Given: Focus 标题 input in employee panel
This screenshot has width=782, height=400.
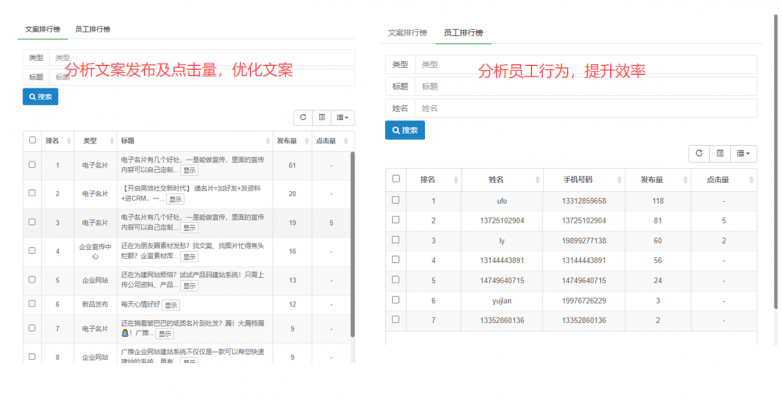Looking at the screenshot, I should coord(586,87).
